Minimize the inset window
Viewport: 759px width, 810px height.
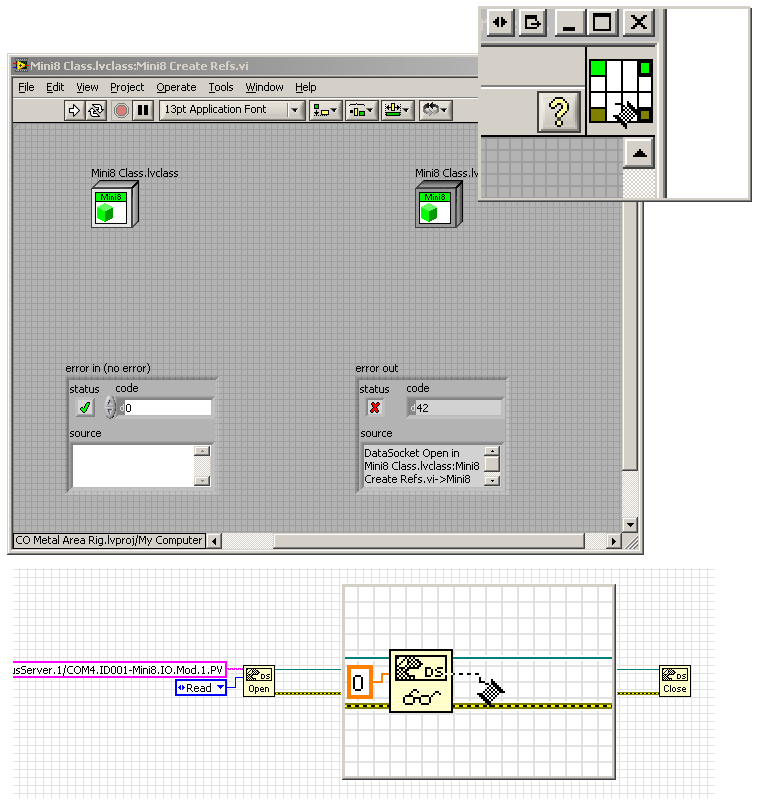(569, 22)
